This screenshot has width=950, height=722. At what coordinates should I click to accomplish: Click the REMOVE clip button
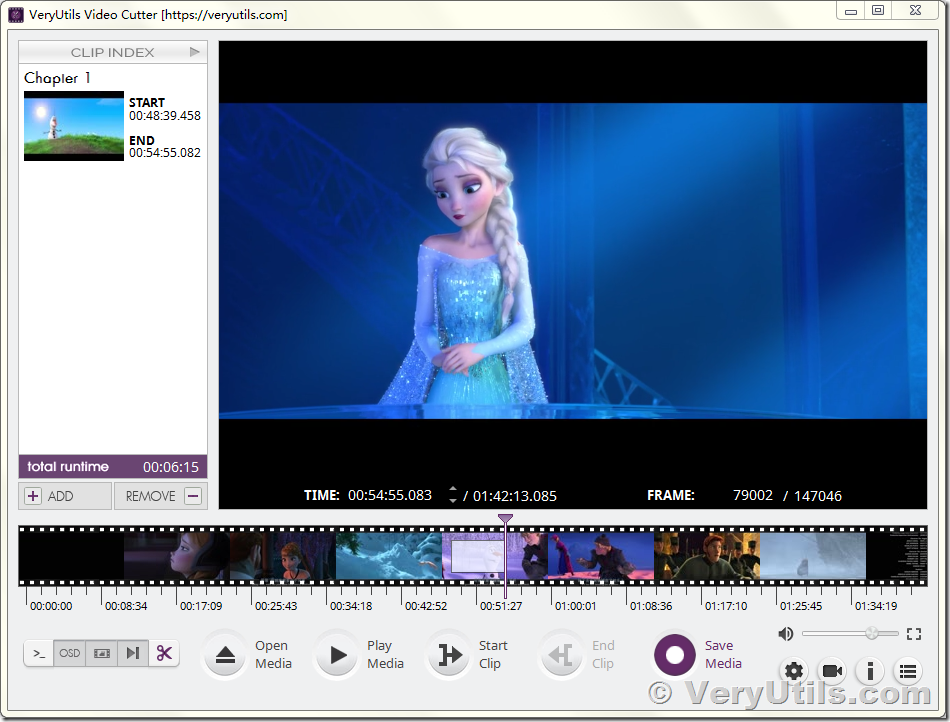click(161, 496)
